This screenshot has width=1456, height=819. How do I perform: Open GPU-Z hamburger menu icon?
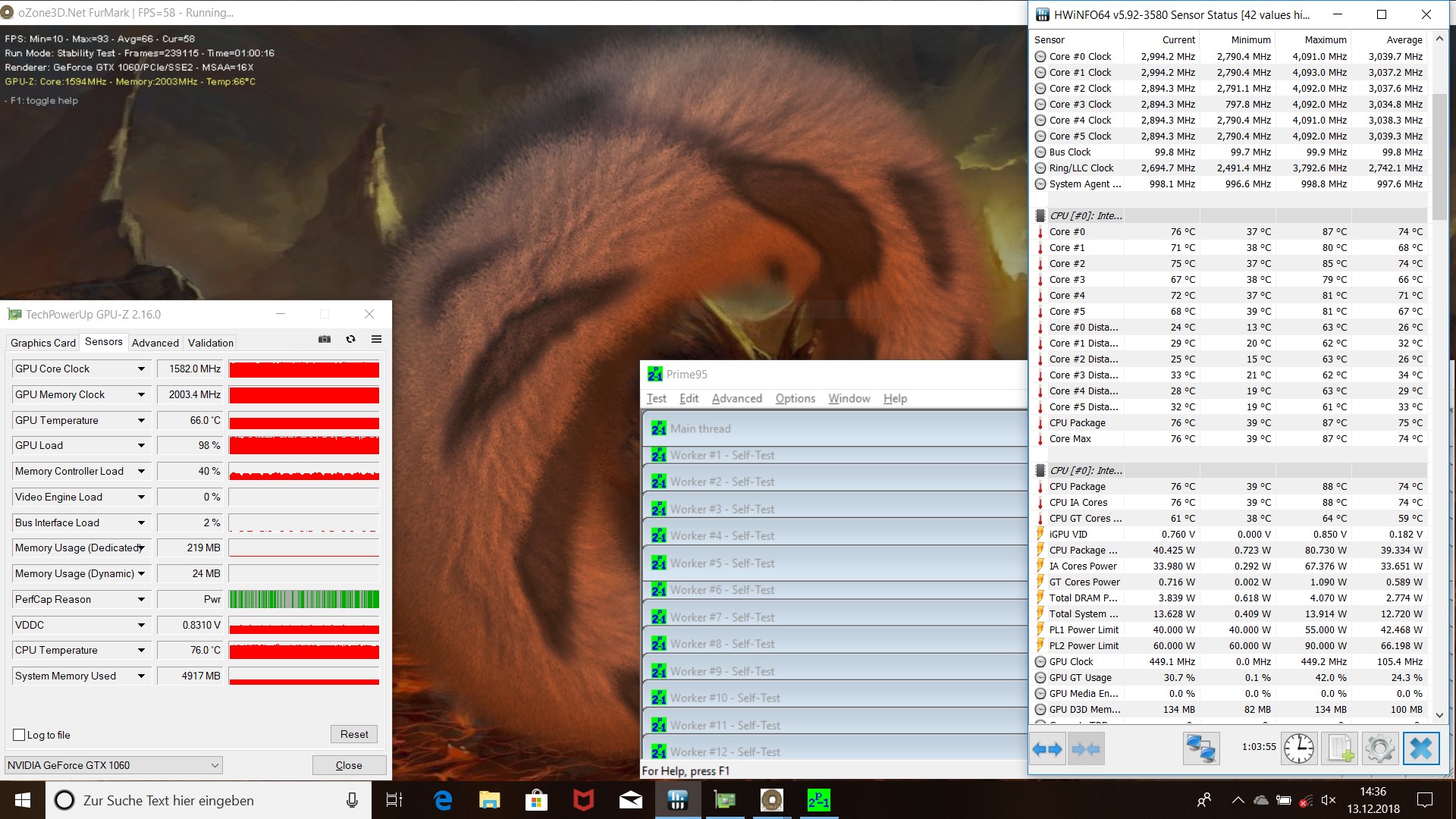pyautogui.click(x=376, y=339)
